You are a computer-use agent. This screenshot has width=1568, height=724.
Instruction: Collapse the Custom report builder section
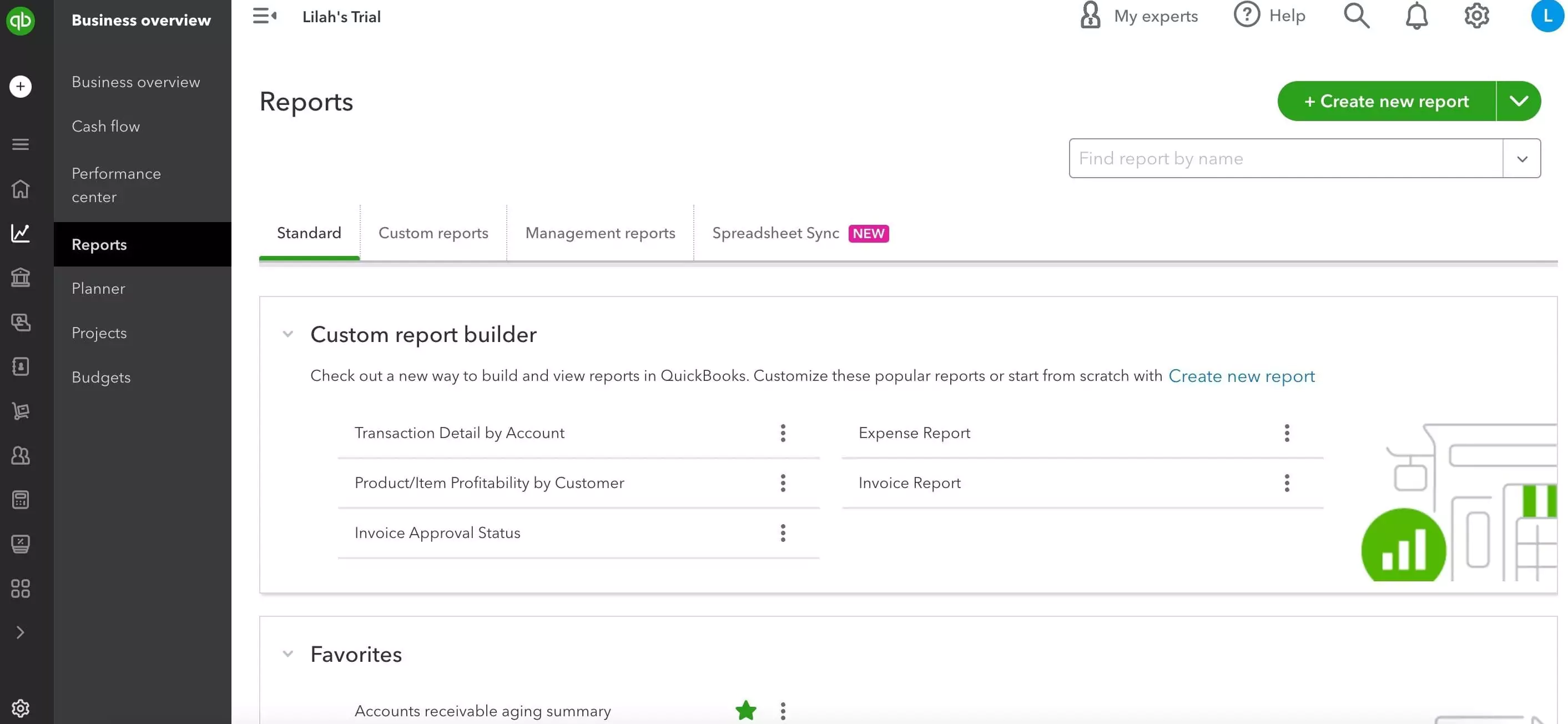point(288,334)
